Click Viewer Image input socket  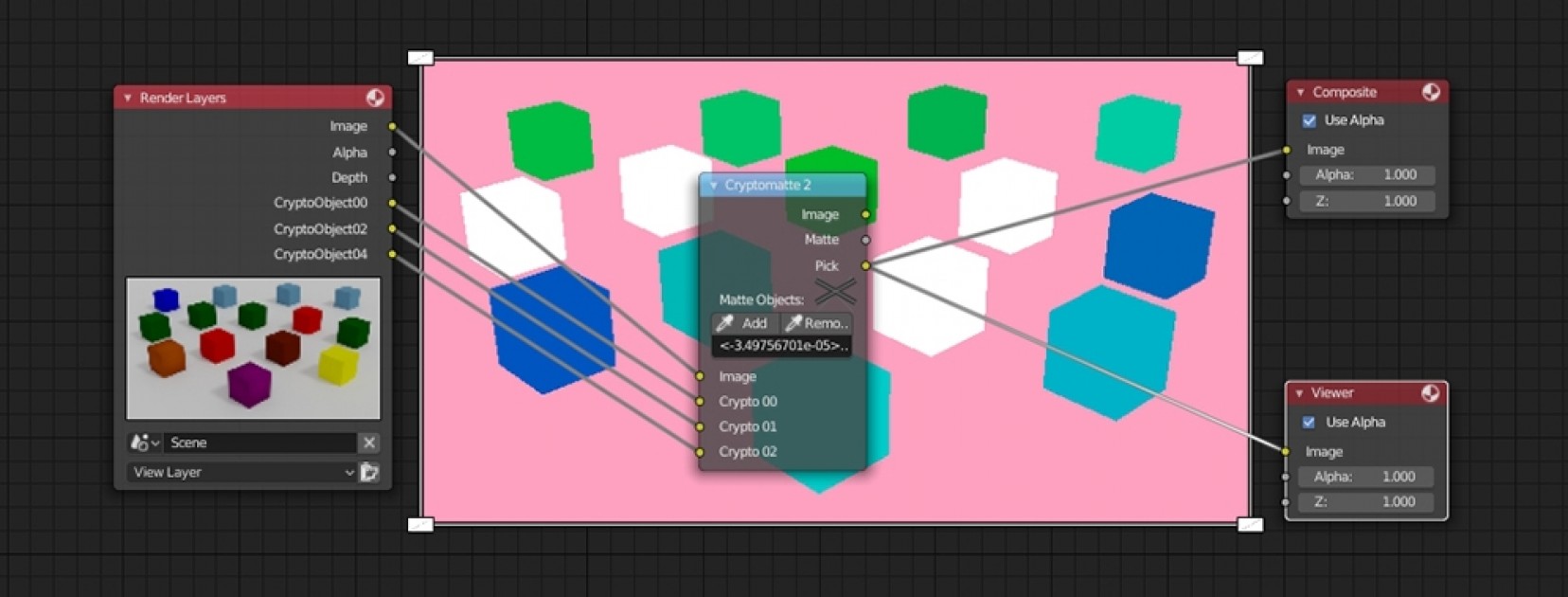tap(1285, 452)
